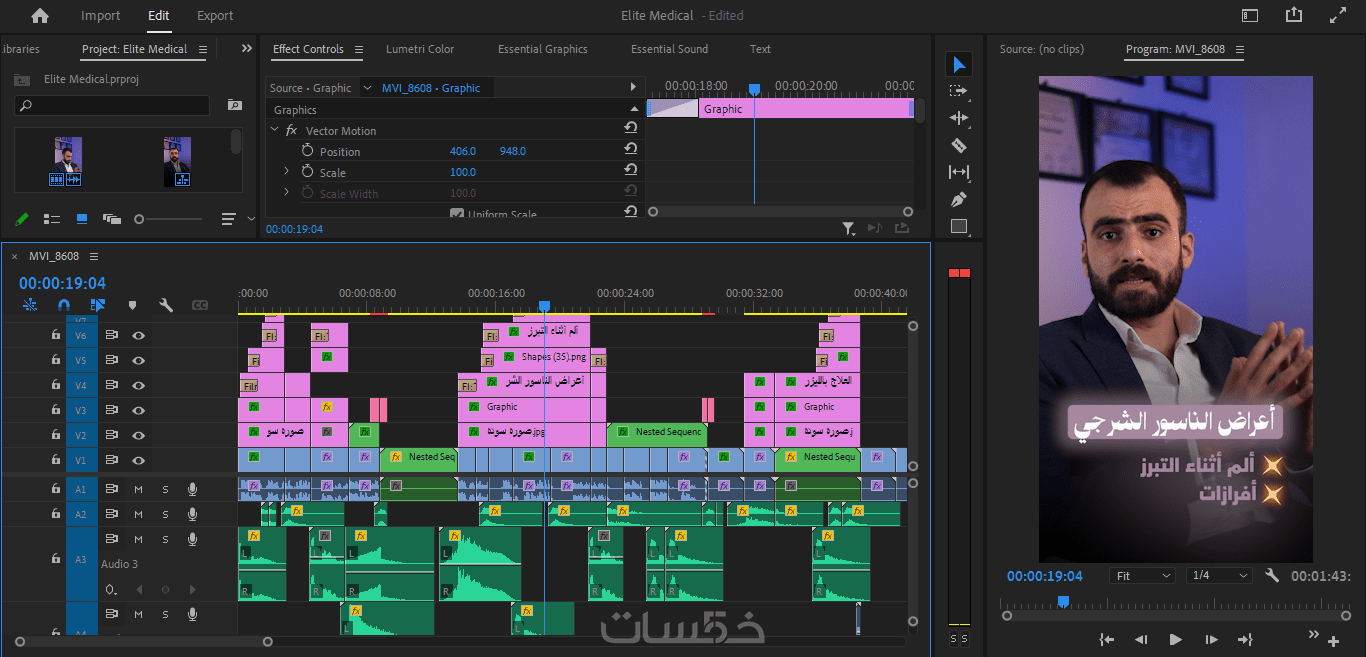This screenshot has width=1366, height=657.
Task: Open Program monitor panel menu
Action: [1240, 49]
